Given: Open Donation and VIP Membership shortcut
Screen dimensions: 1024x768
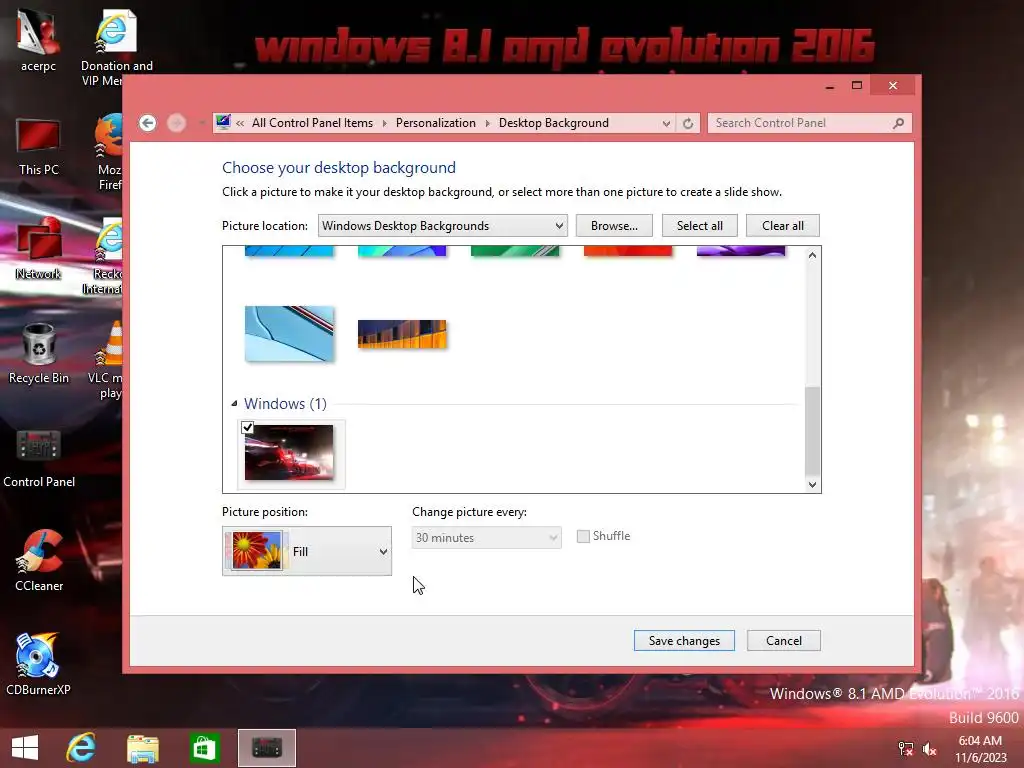Looking at the screenshot, I should tap(115, 47).
